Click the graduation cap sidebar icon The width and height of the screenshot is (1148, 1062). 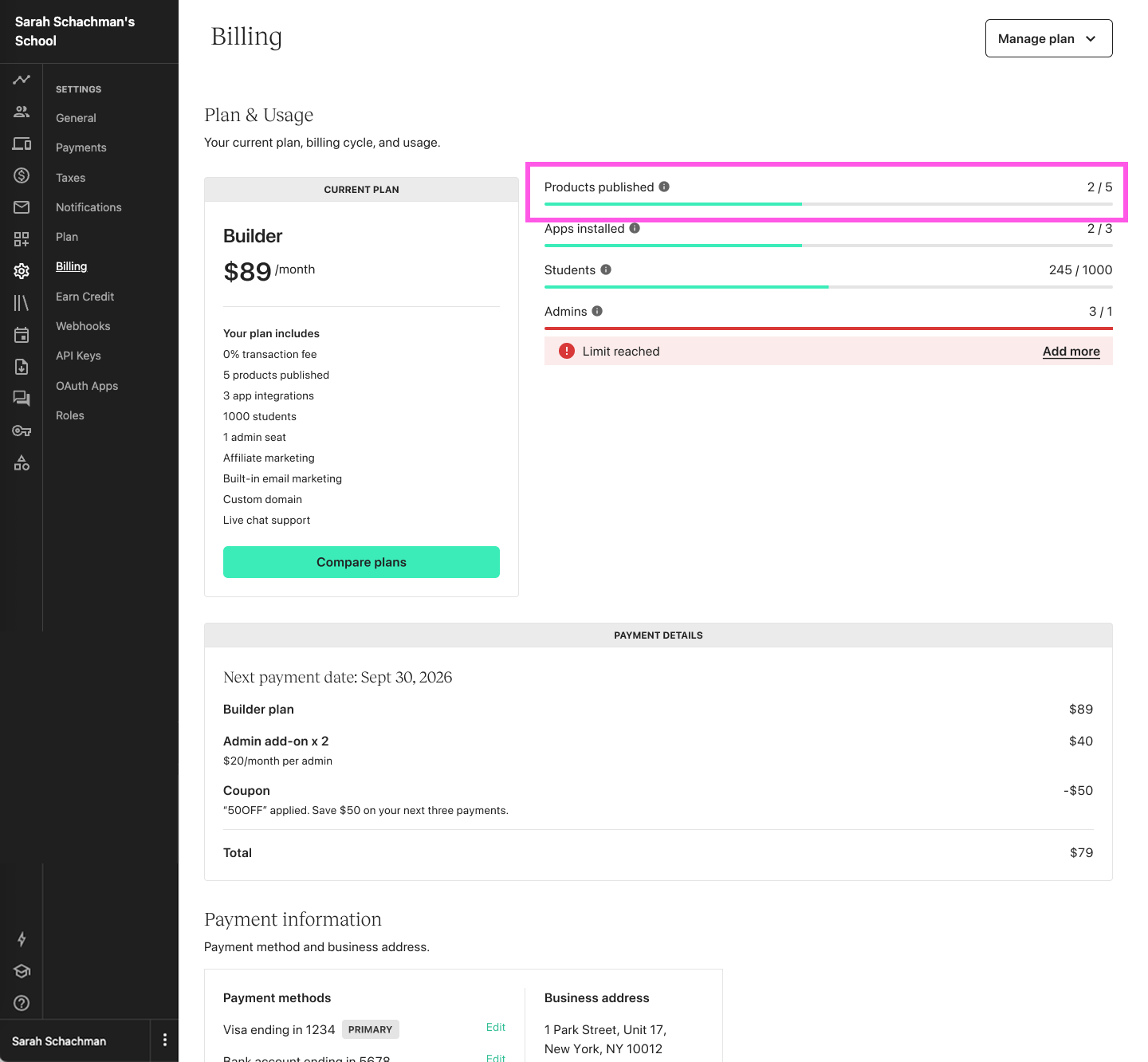[22, 971]
